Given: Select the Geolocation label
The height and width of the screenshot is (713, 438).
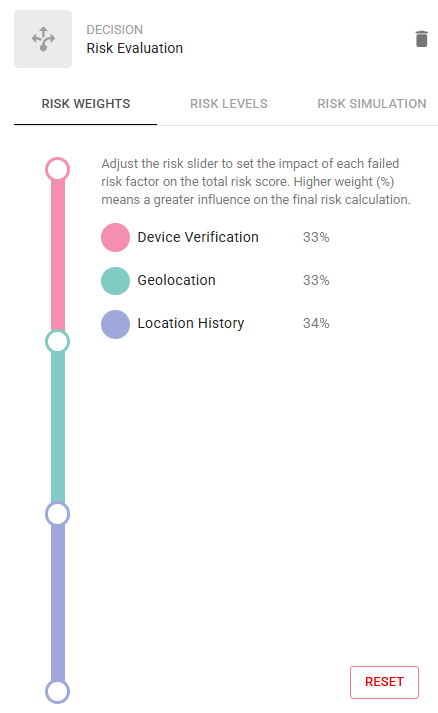Looking at the screenshot, I should 176,280.
